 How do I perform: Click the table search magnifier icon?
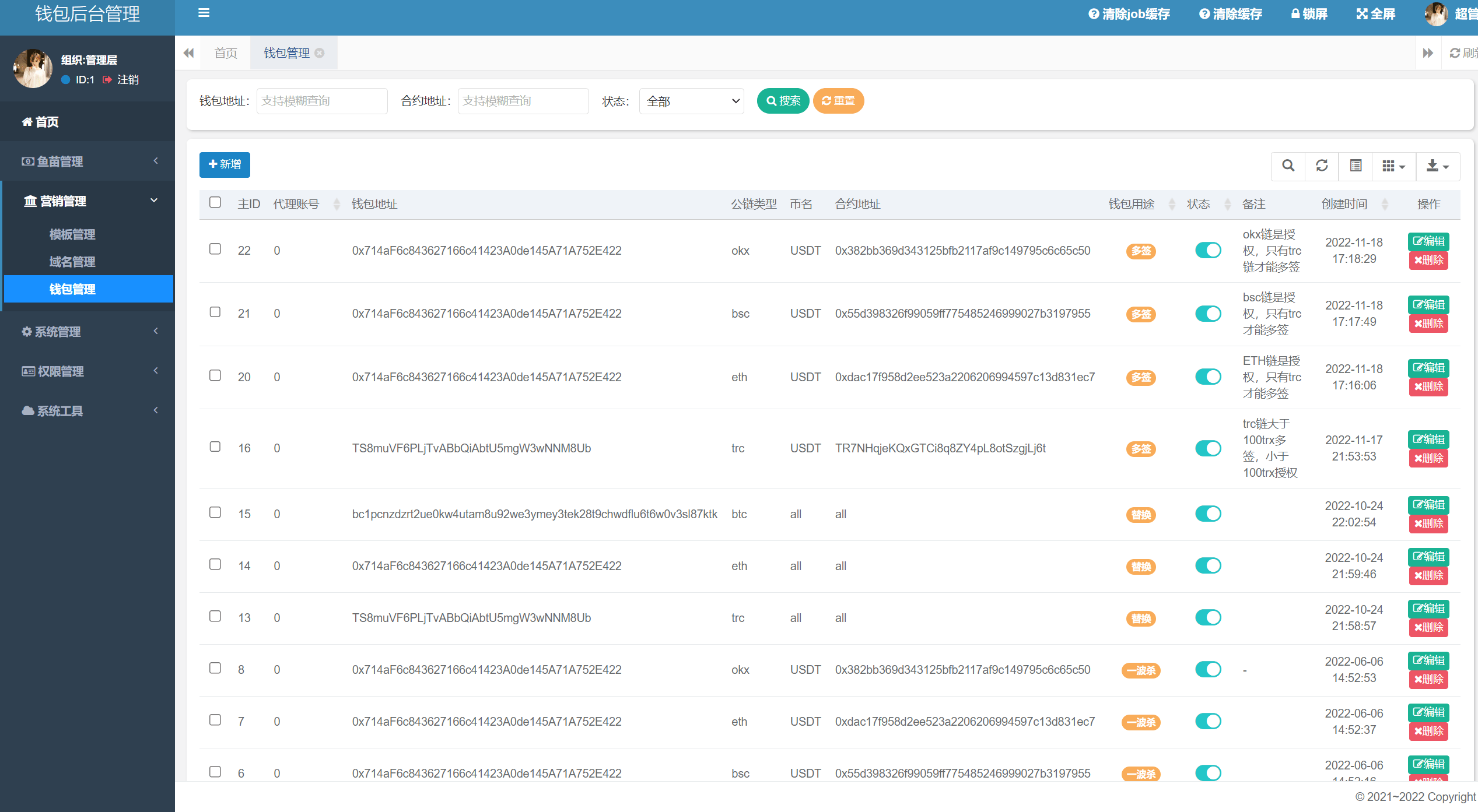tap(1288, 166)
